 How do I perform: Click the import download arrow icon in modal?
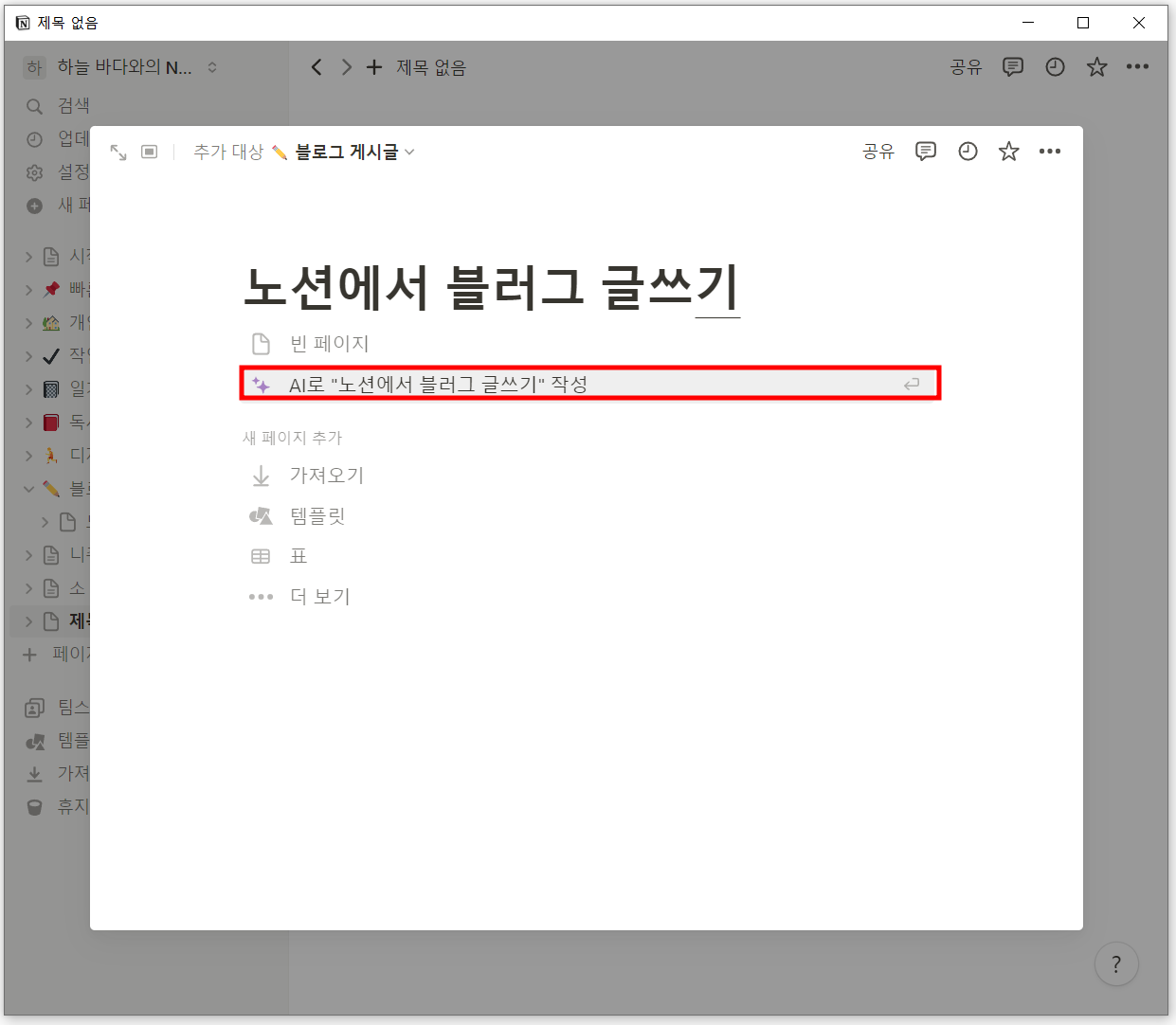(x=261, y=476)
